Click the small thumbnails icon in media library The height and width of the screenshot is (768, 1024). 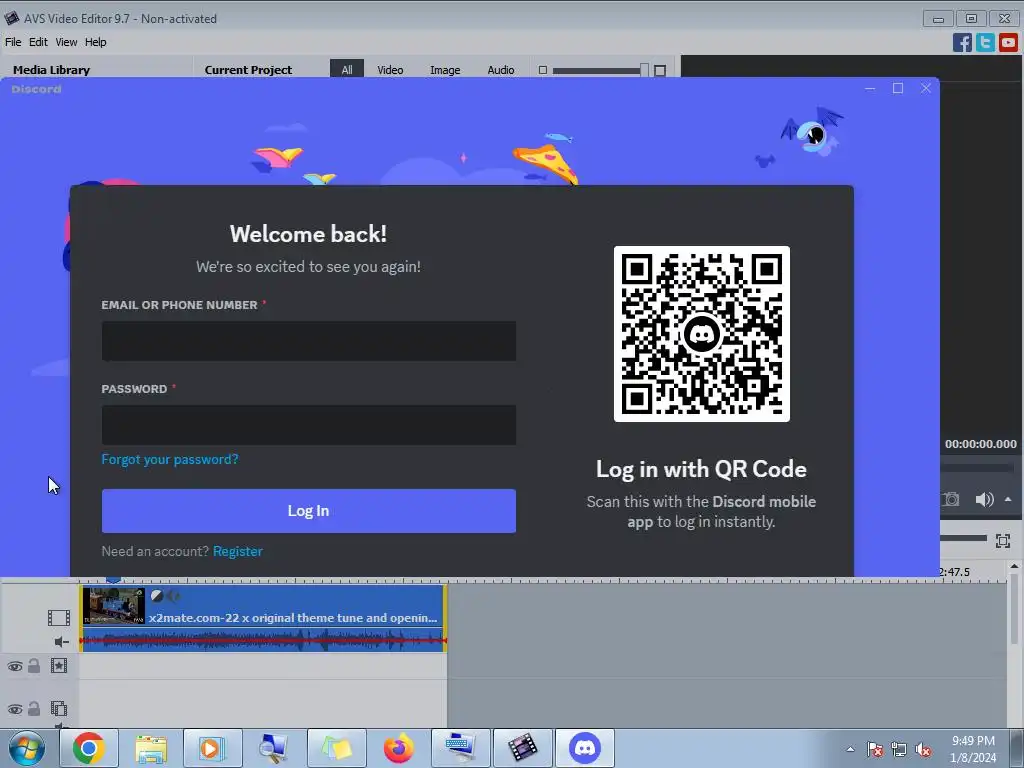[543, 70]
